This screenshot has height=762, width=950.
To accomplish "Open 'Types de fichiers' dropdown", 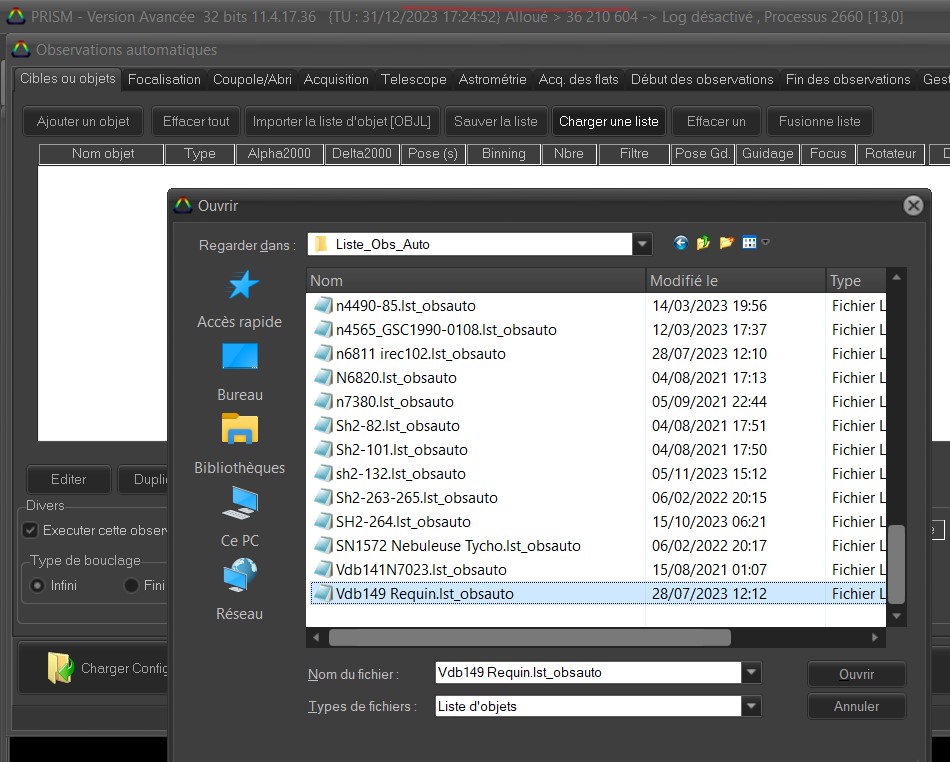I will click(751, 706).
